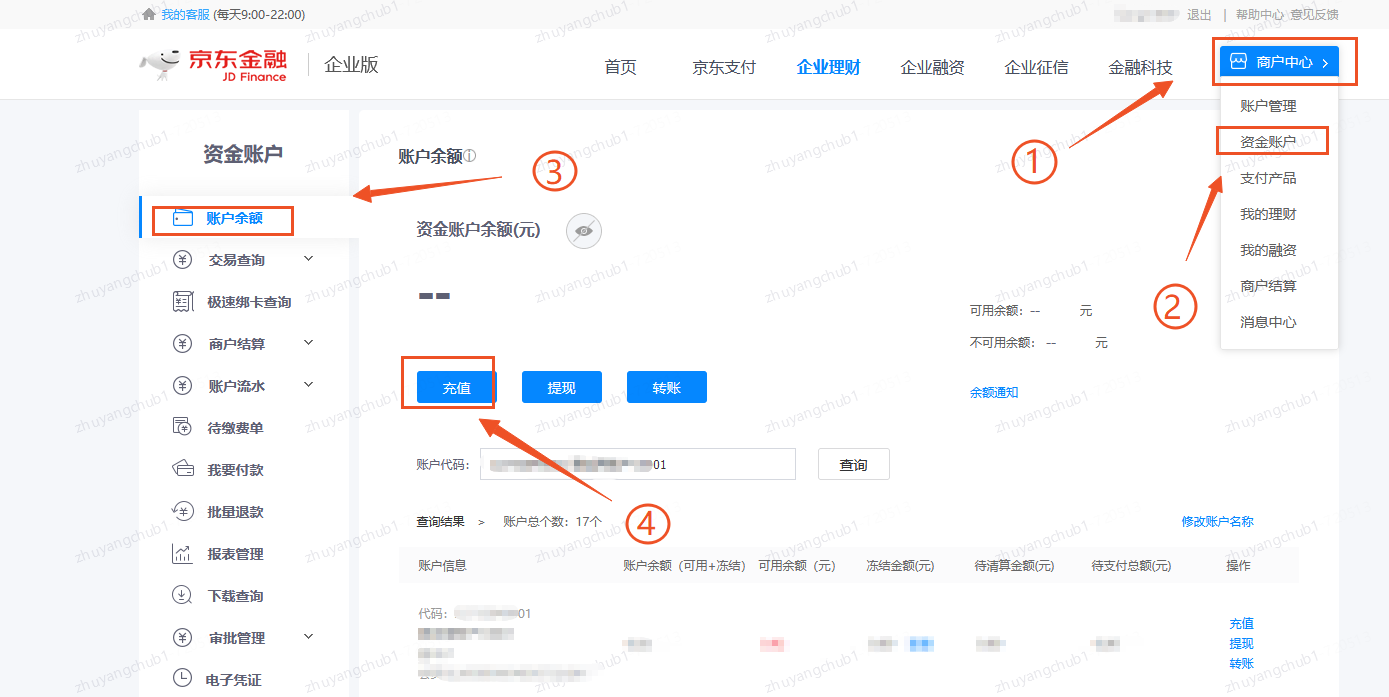Click the 下载查询 sidebar icon

click(183, 595)
